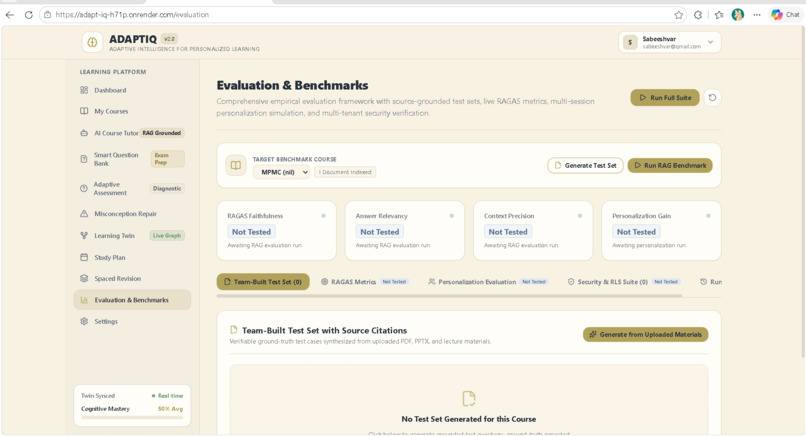Click status dot on Answer Relevancy card
This screenshot has width=806, height=436.
coord(452,216)
